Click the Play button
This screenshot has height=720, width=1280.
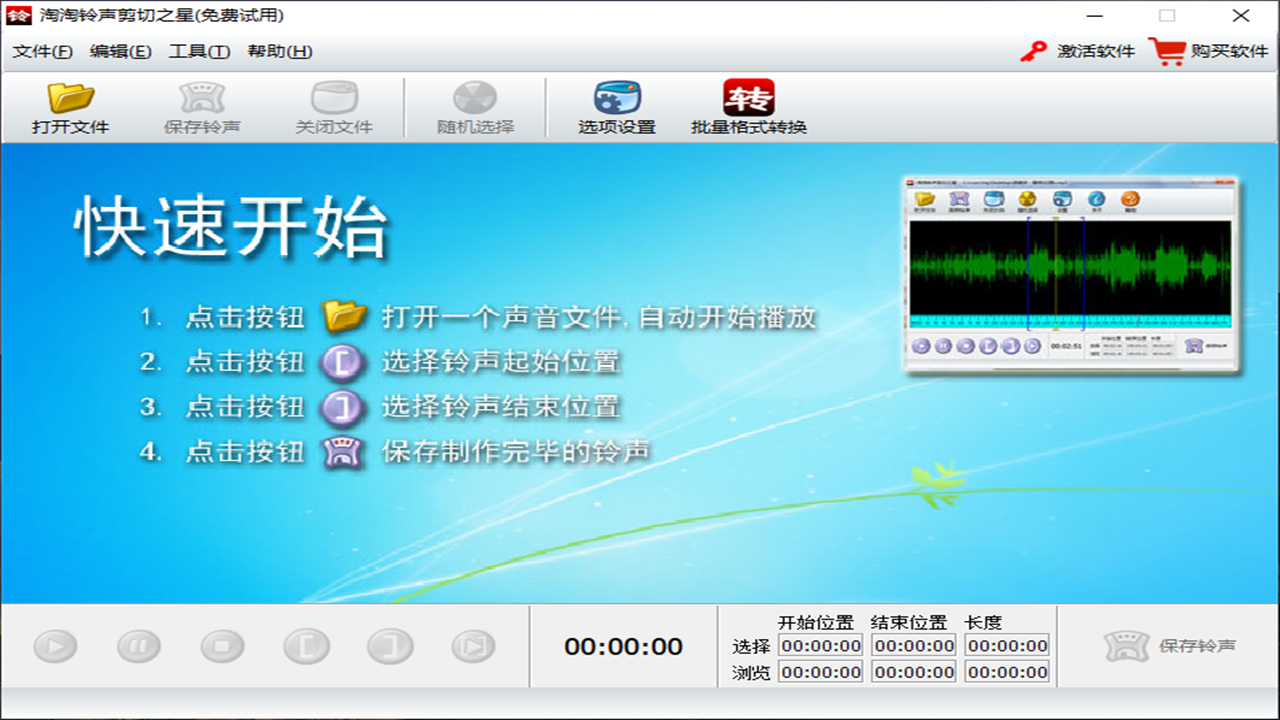point(55,647)
